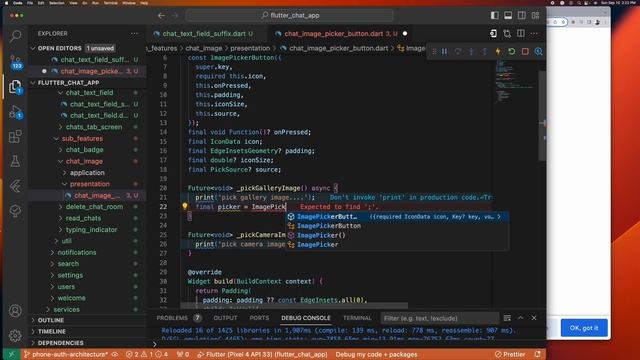Choose ImagePicker() constructor suggestion
The image size is (640, 360).
(x=398, y=235)
